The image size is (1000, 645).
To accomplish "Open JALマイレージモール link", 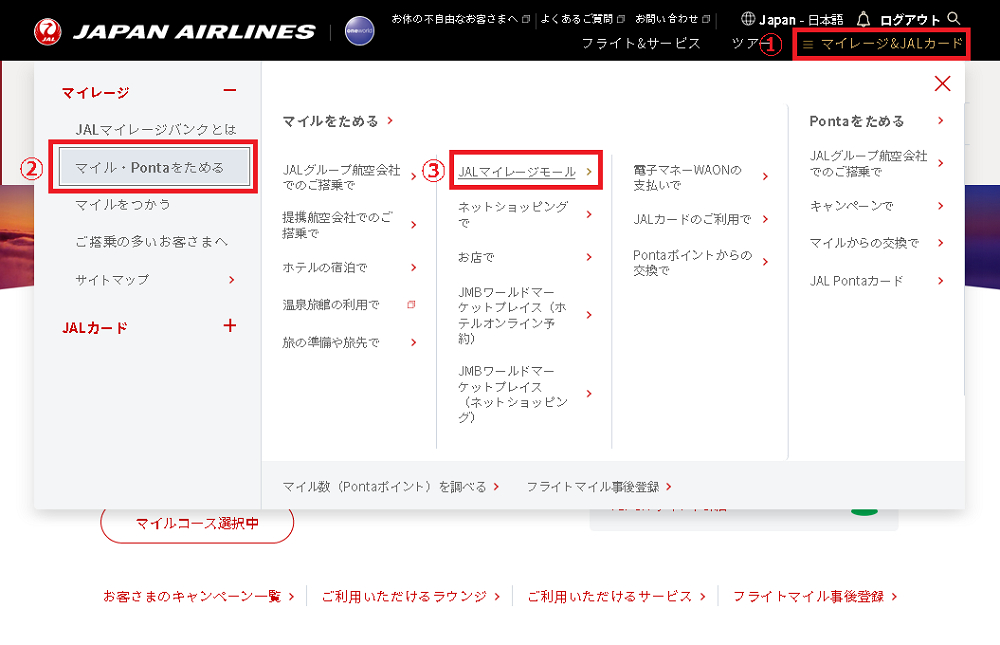I will pyautogui.click(x=525, y=172).
